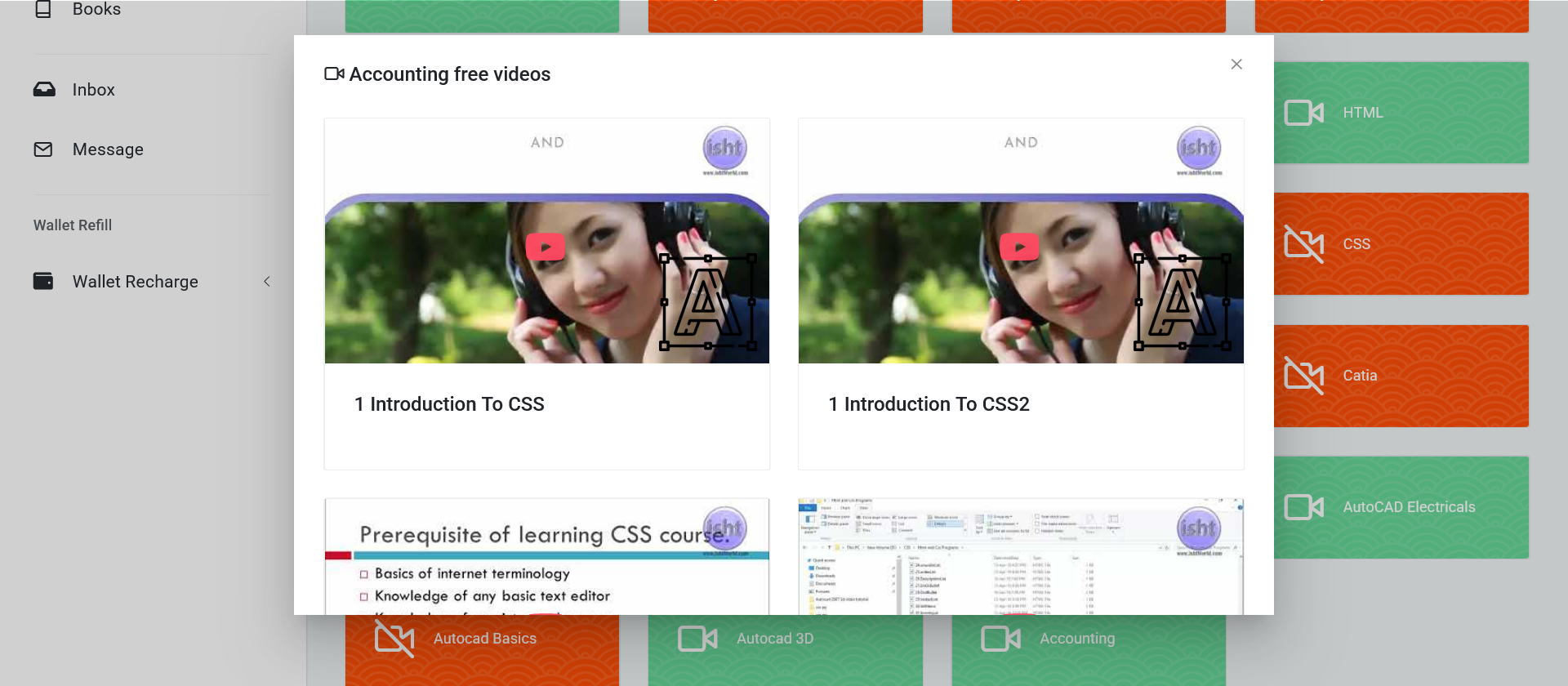Image resolution: width=1568 pixels, height=686 pixels.
Task: Click the CSS disabled camera icon
Action: tap(1303, 244)
